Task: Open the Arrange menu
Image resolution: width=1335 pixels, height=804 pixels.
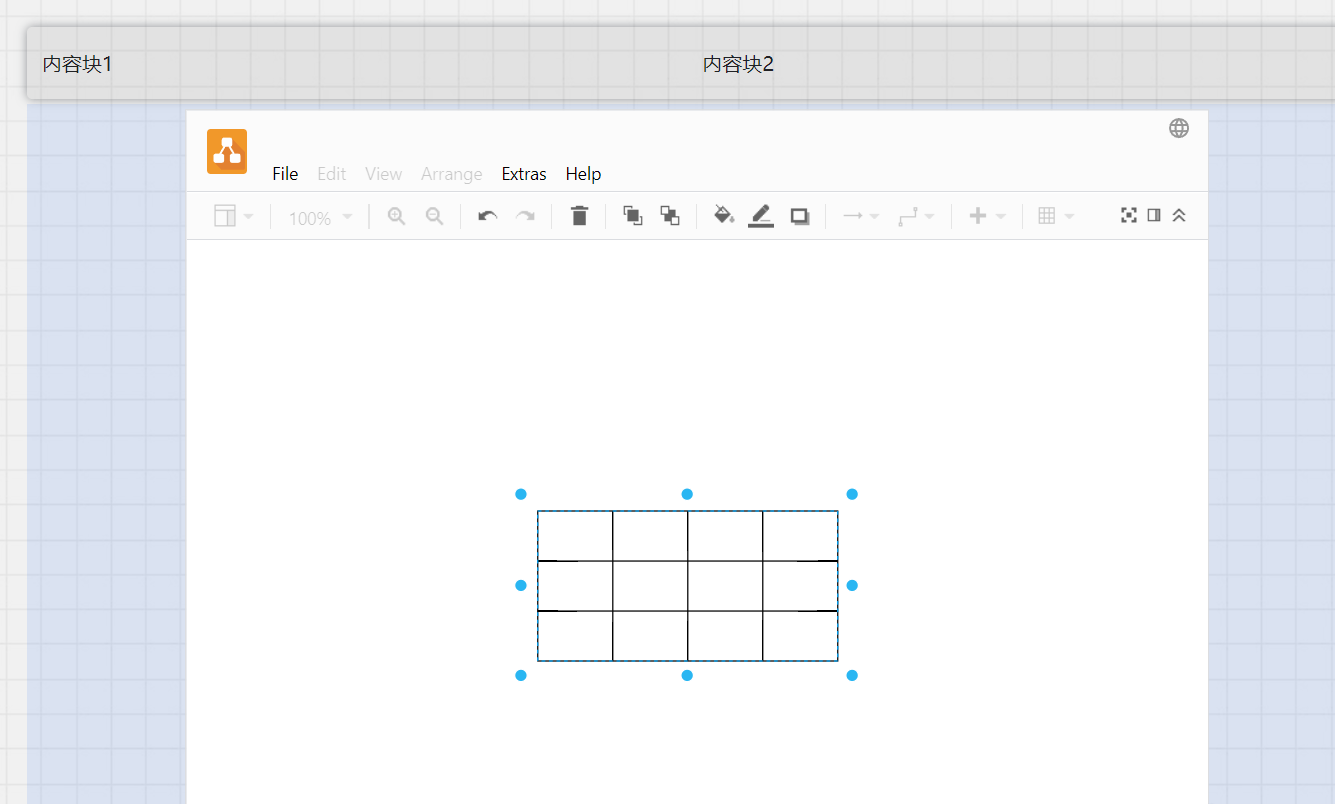Action: tap(452, 174)
